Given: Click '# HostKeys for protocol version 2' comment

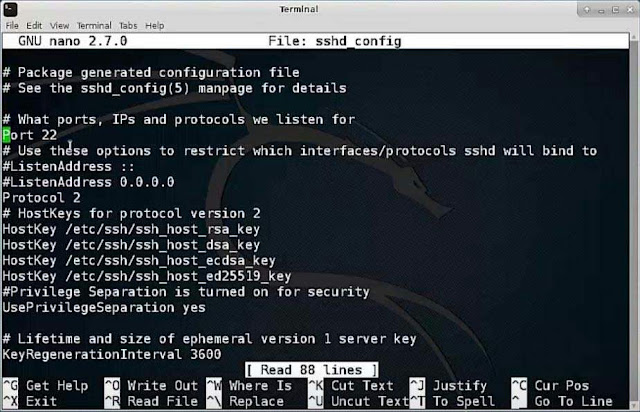Looking at the screenshot, I should click(x=131, y=214).
